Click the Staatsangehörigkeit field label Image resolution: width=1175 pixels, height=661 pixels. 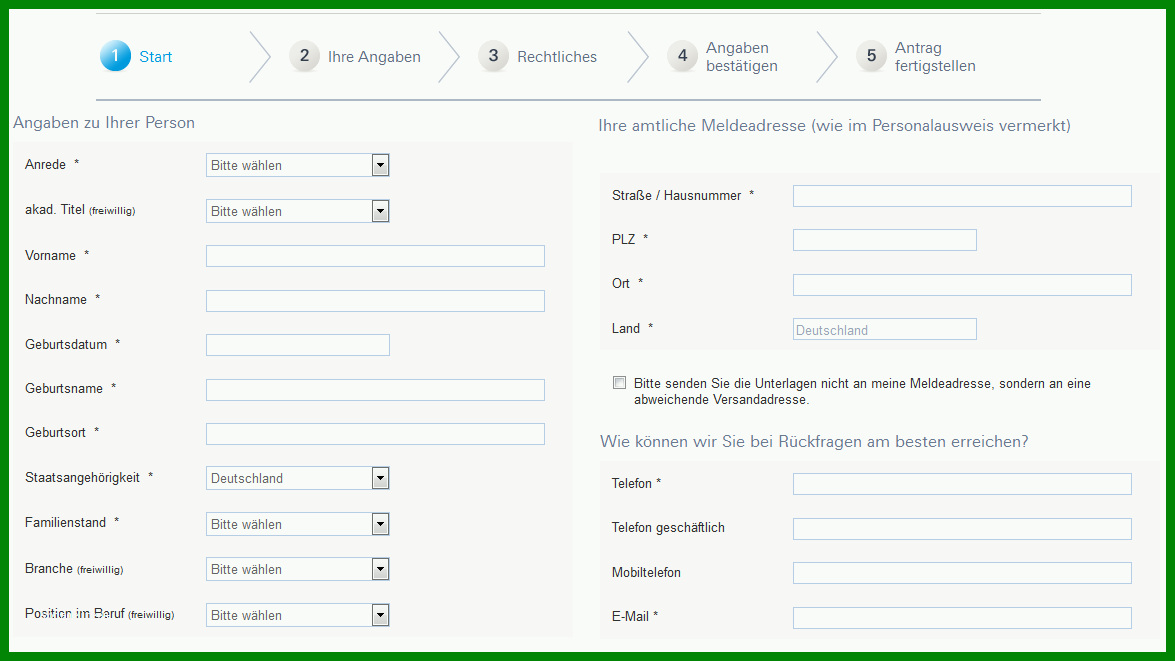[x=82, y=477]
